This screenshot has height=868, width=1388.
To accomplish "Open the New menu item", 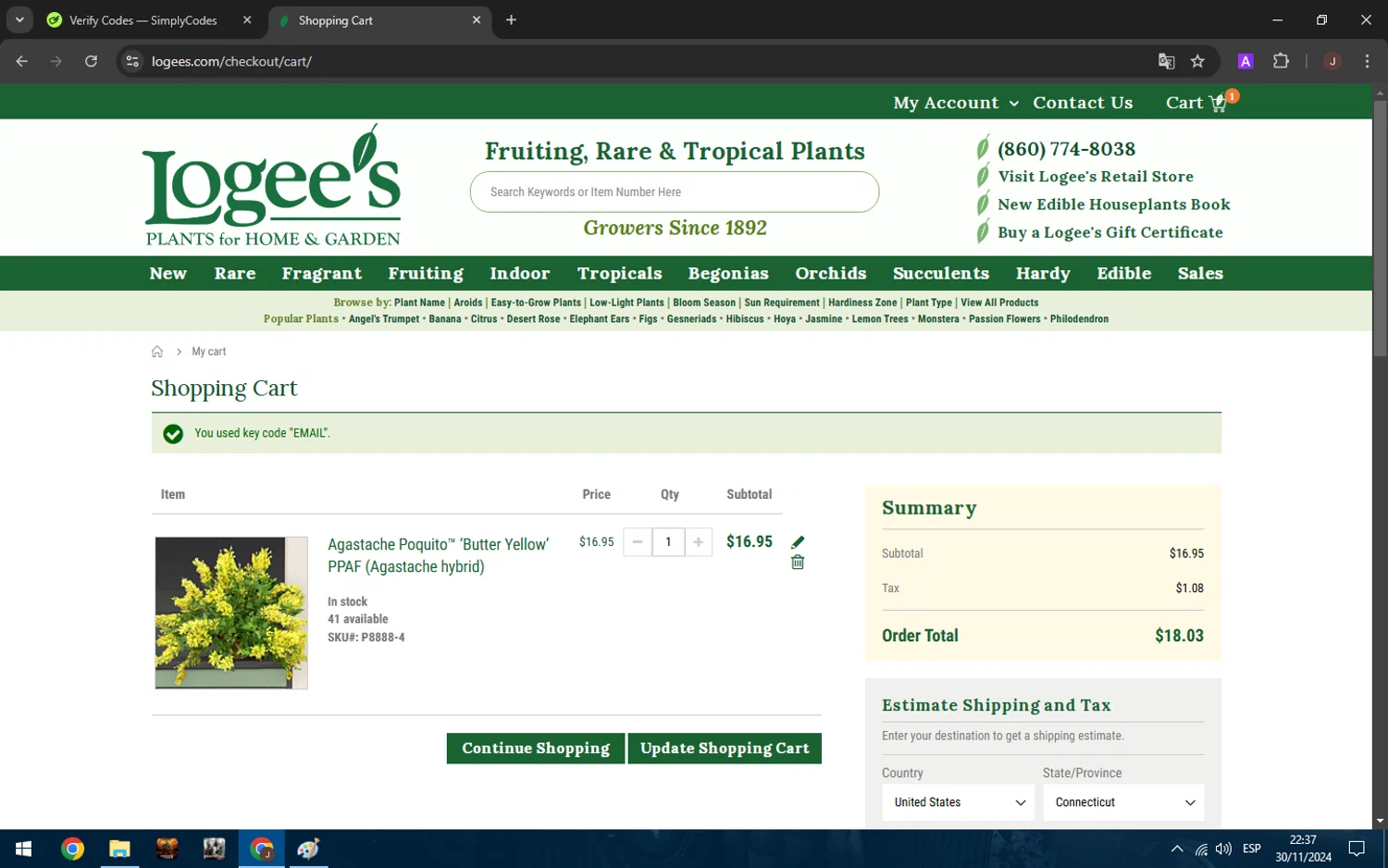I will 168,273.
